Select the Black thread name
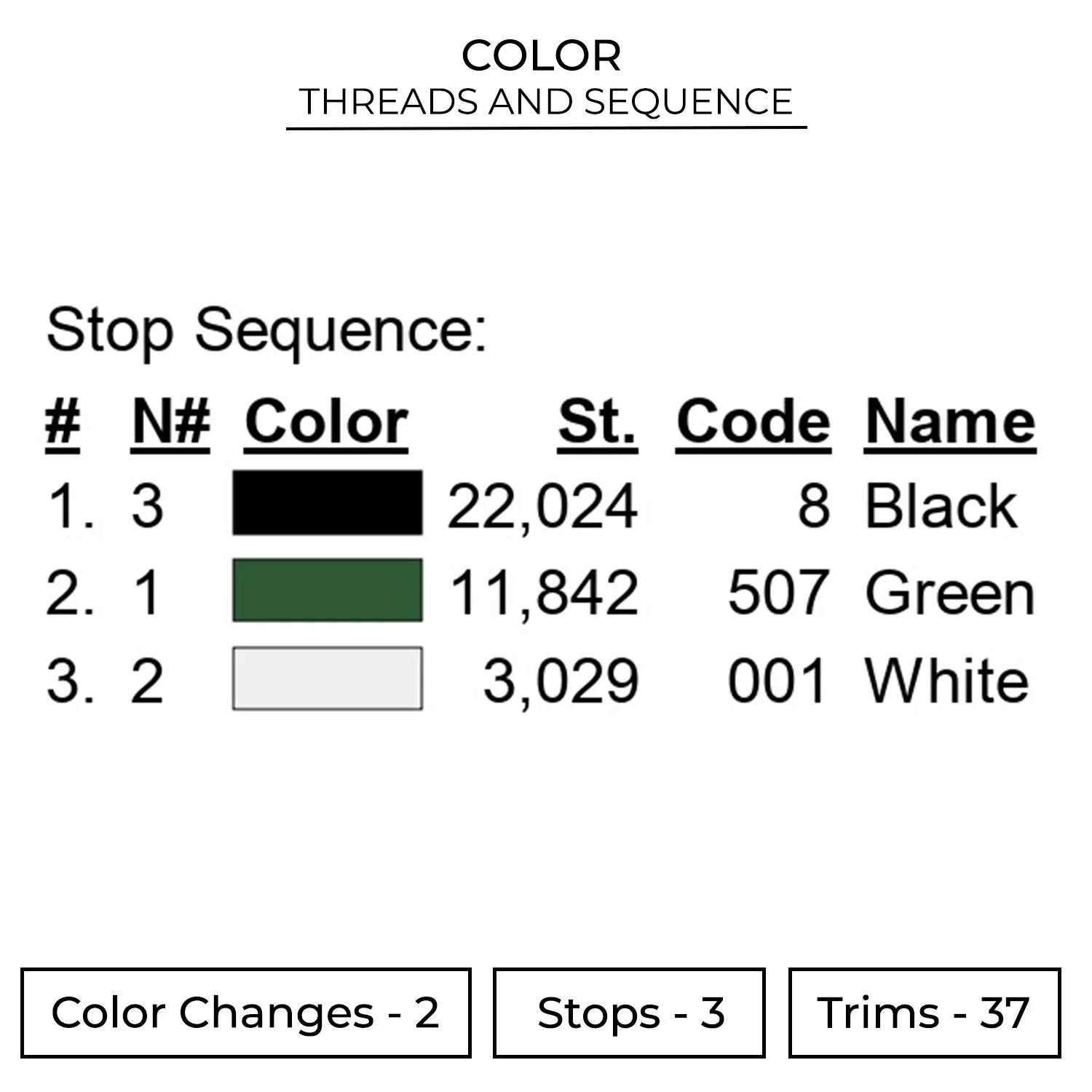Viewport: 1092px width, 1092px height. coord(940,506)
